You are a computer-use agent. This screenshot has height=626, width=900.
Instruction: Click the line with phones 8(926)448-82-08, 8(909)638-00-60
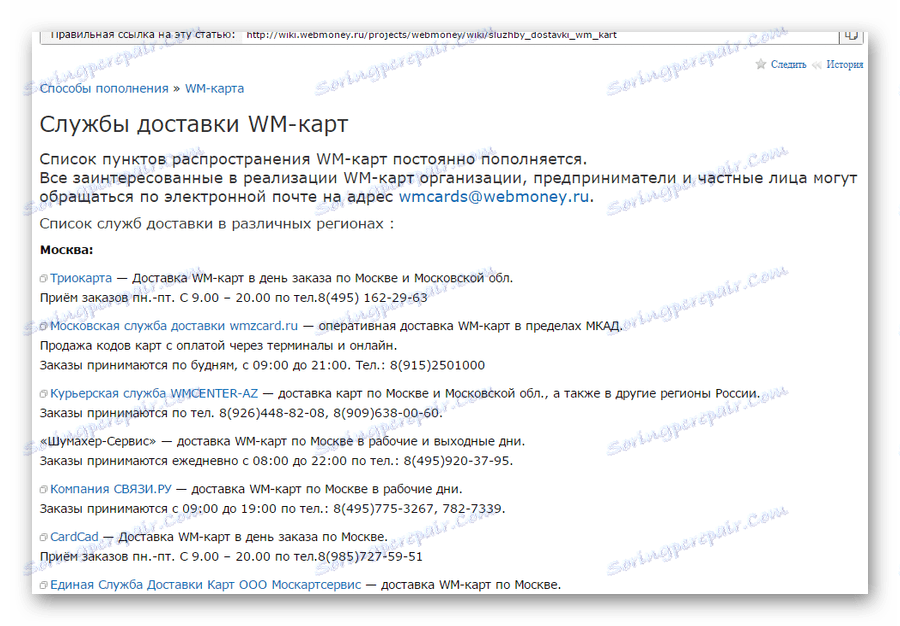(241, 413)
